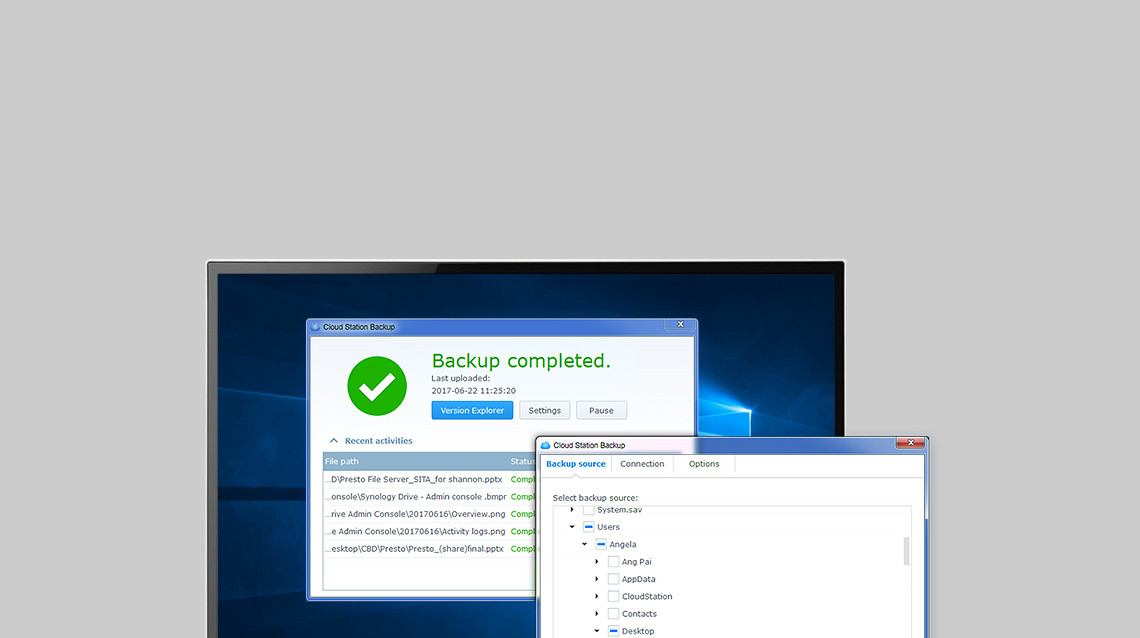Click the 'Backup completed.' status heading
The width and height of the screenshot is (1140, 638).
[521, 360]
